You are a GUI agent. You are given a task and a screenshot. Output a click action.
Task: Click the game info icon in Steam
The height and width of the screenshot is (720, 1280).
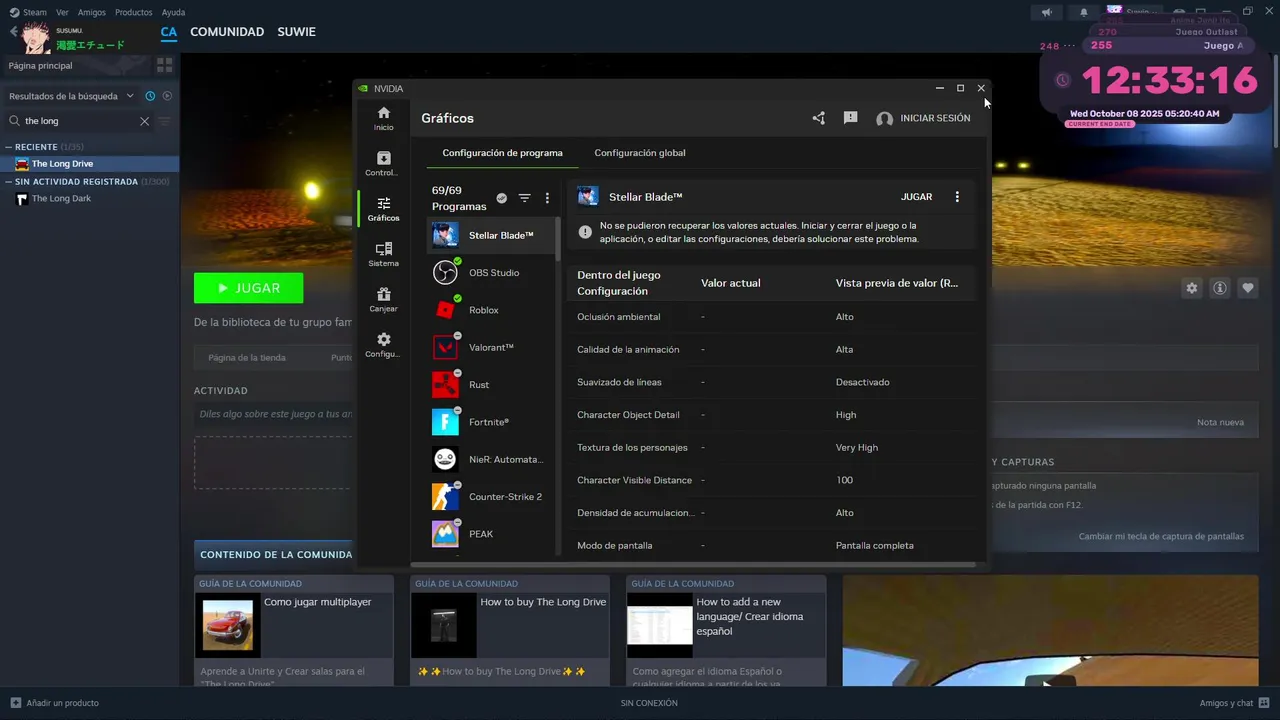tap(1220, 288)
